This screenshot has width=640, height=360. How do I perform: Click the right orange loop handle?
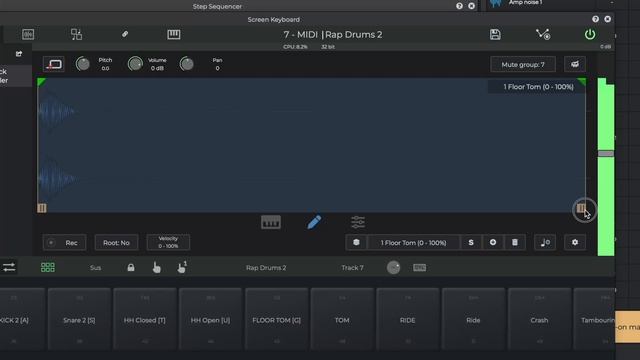click(581, 209)
